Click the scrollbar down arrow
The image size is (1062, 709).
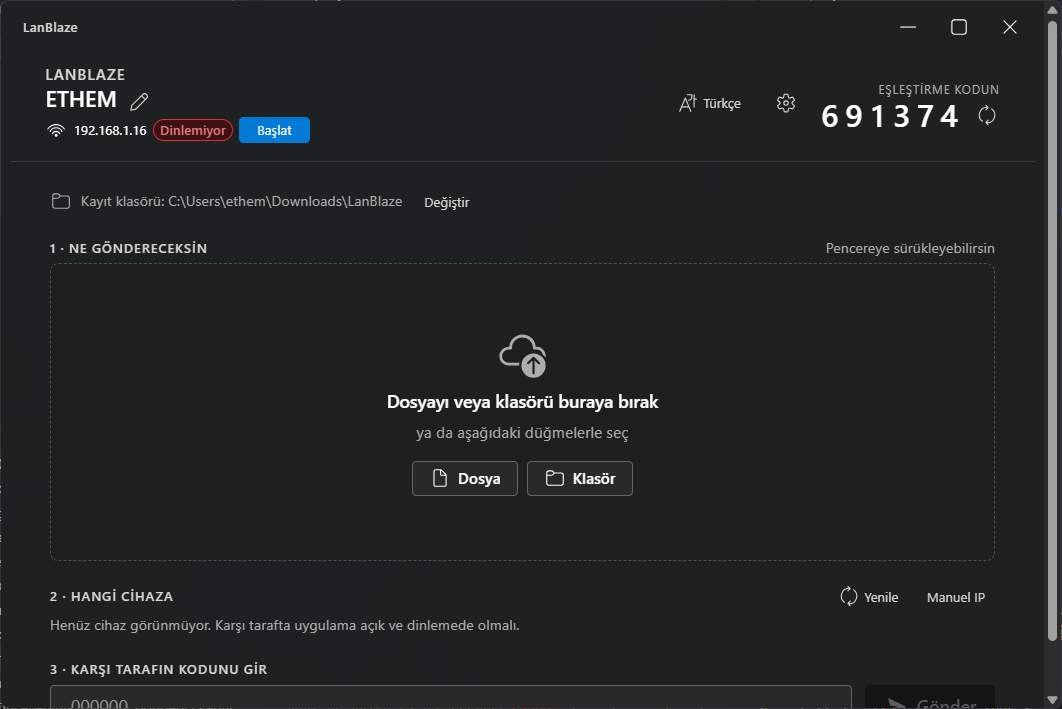point(1052,700)
